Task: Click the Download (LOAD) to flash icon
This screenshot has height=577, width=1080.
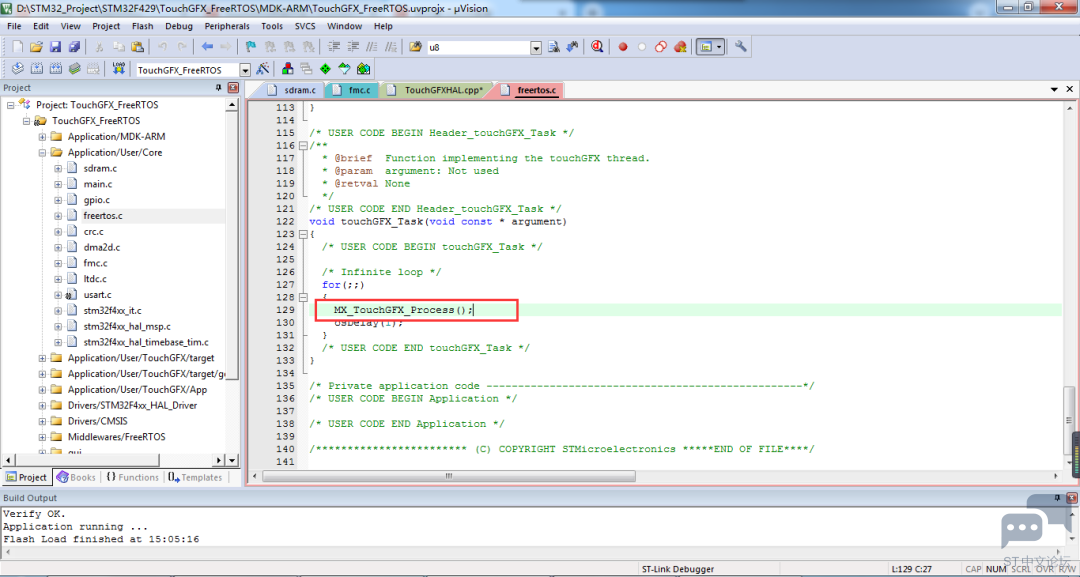Action: click(x=118, y=69)
